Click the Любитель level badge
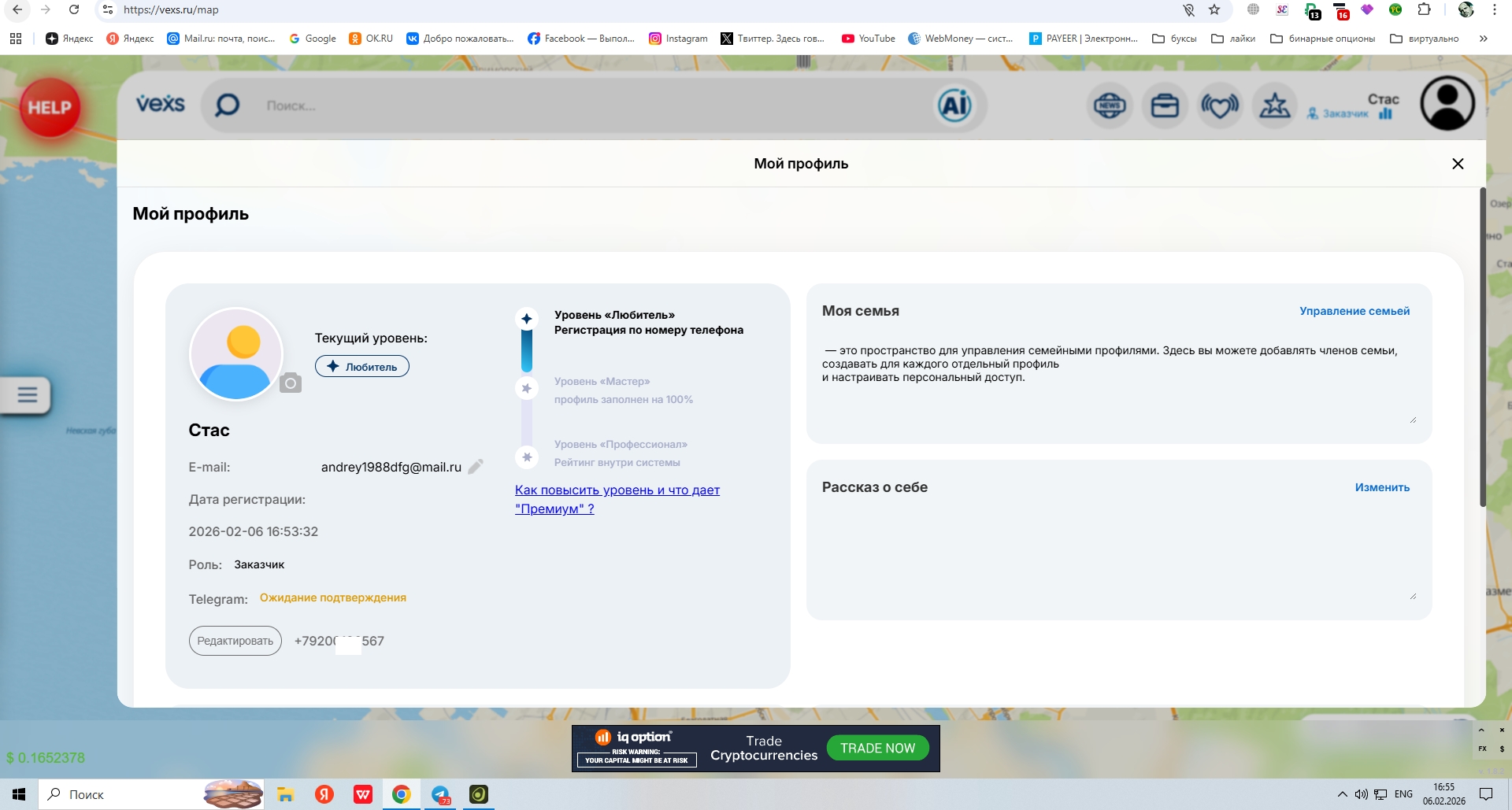1512x810 pixels. (x=362, y=366)
